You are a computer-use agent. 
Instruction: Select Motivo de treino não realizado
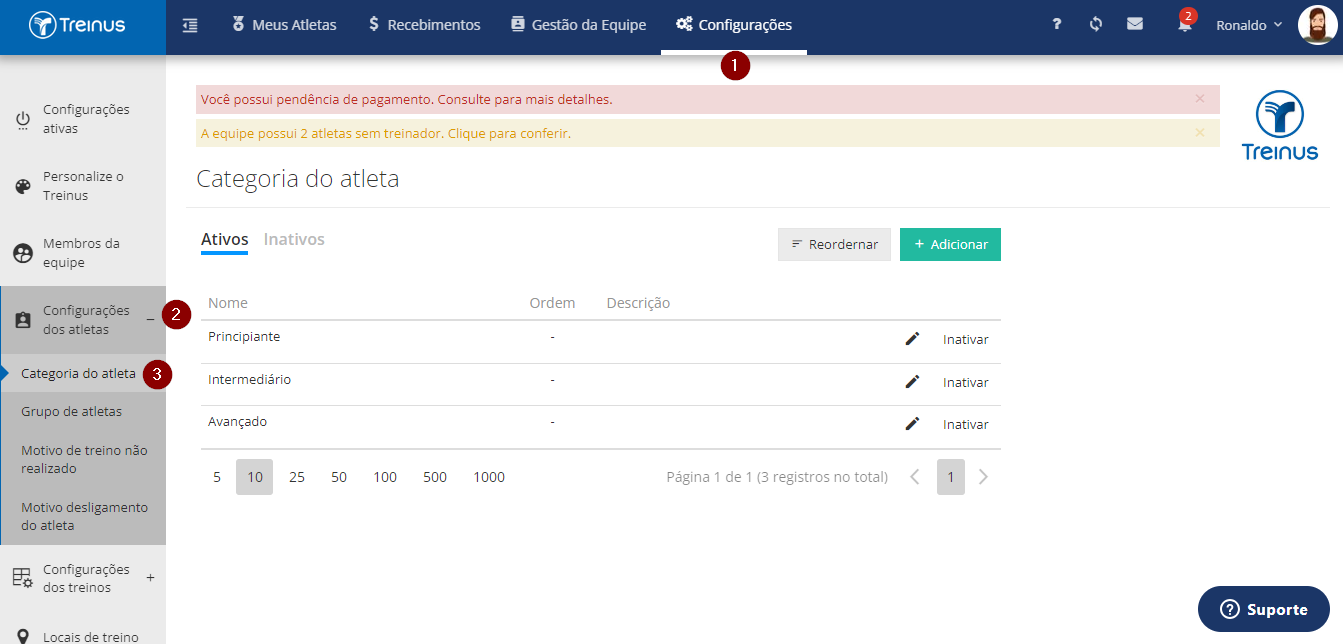coord(84,459)
